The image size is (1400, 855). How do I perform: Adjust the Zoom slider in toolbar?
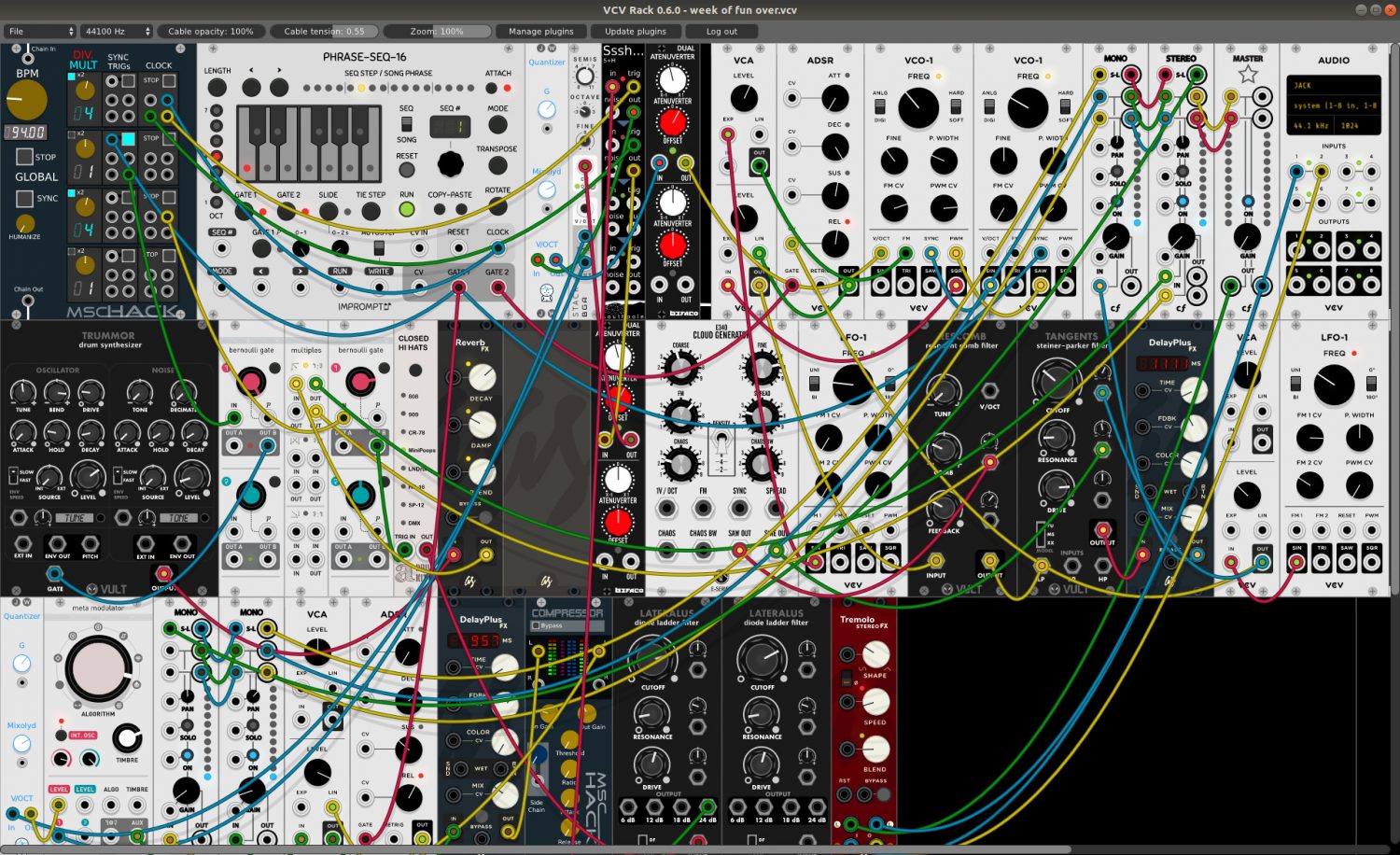437,31
